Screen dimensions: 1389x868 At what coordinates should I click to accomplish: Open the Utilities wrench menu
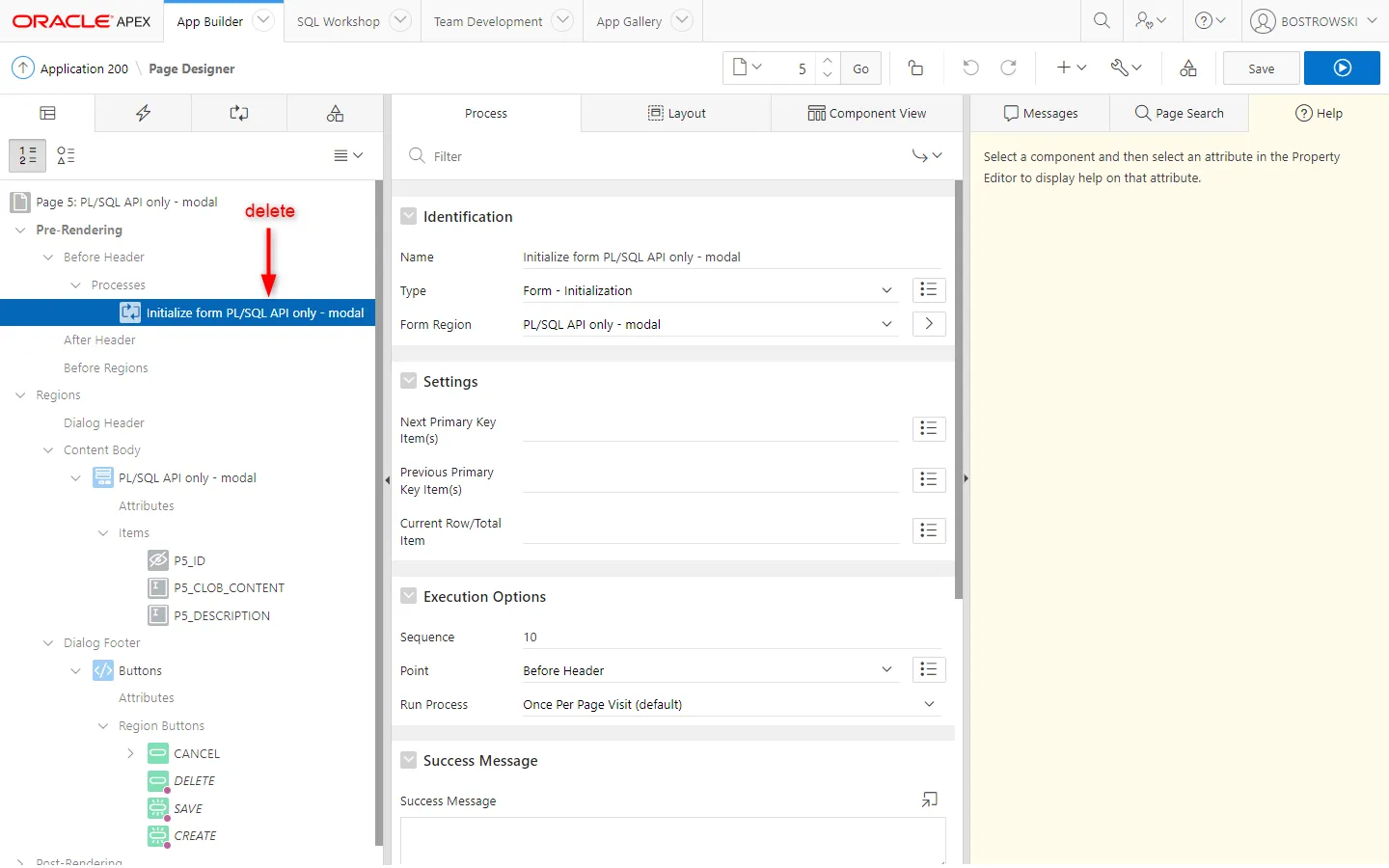click(x=1125, y=68)
